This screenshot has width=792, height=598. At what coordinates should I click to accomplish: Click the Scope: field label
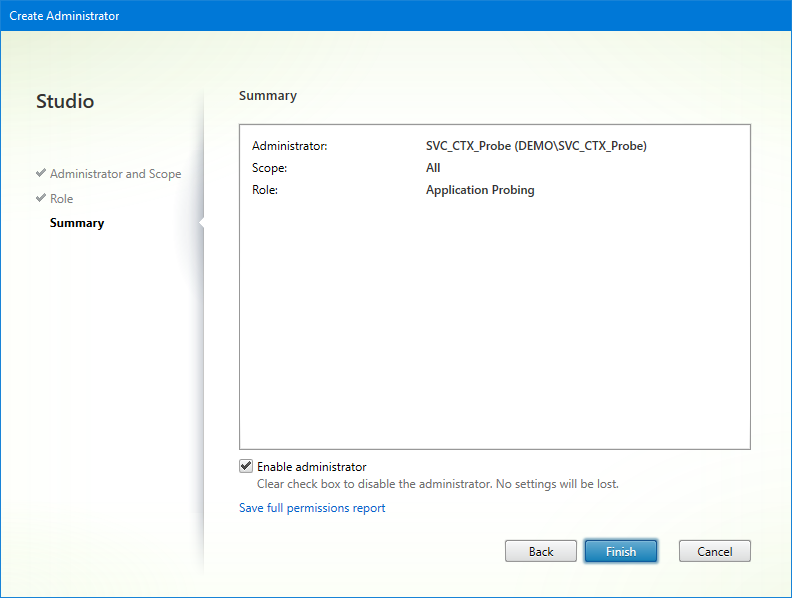[269, 168]
